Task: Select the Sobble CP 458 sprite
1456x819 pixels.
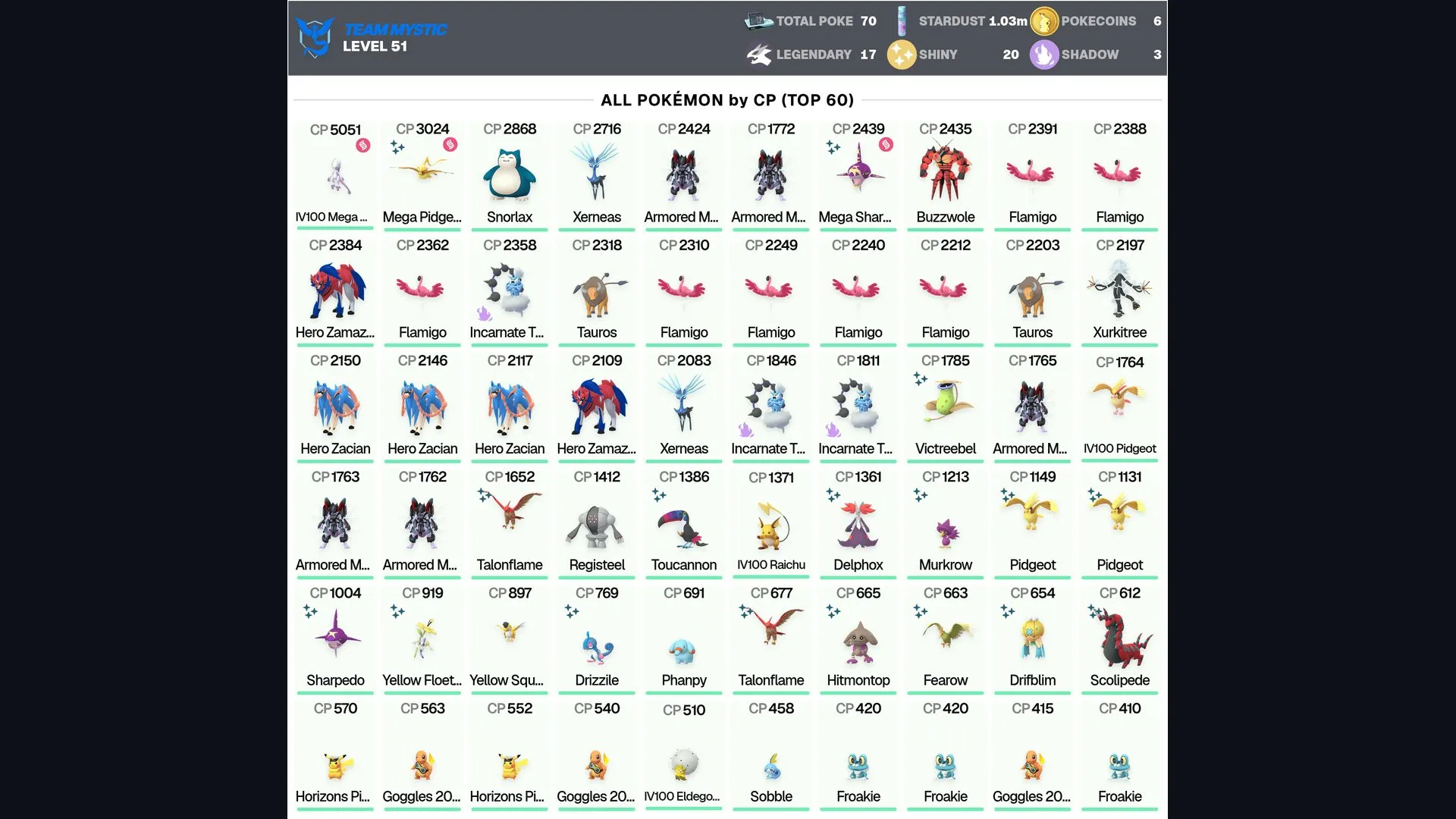Action: [x=772, y=767]
